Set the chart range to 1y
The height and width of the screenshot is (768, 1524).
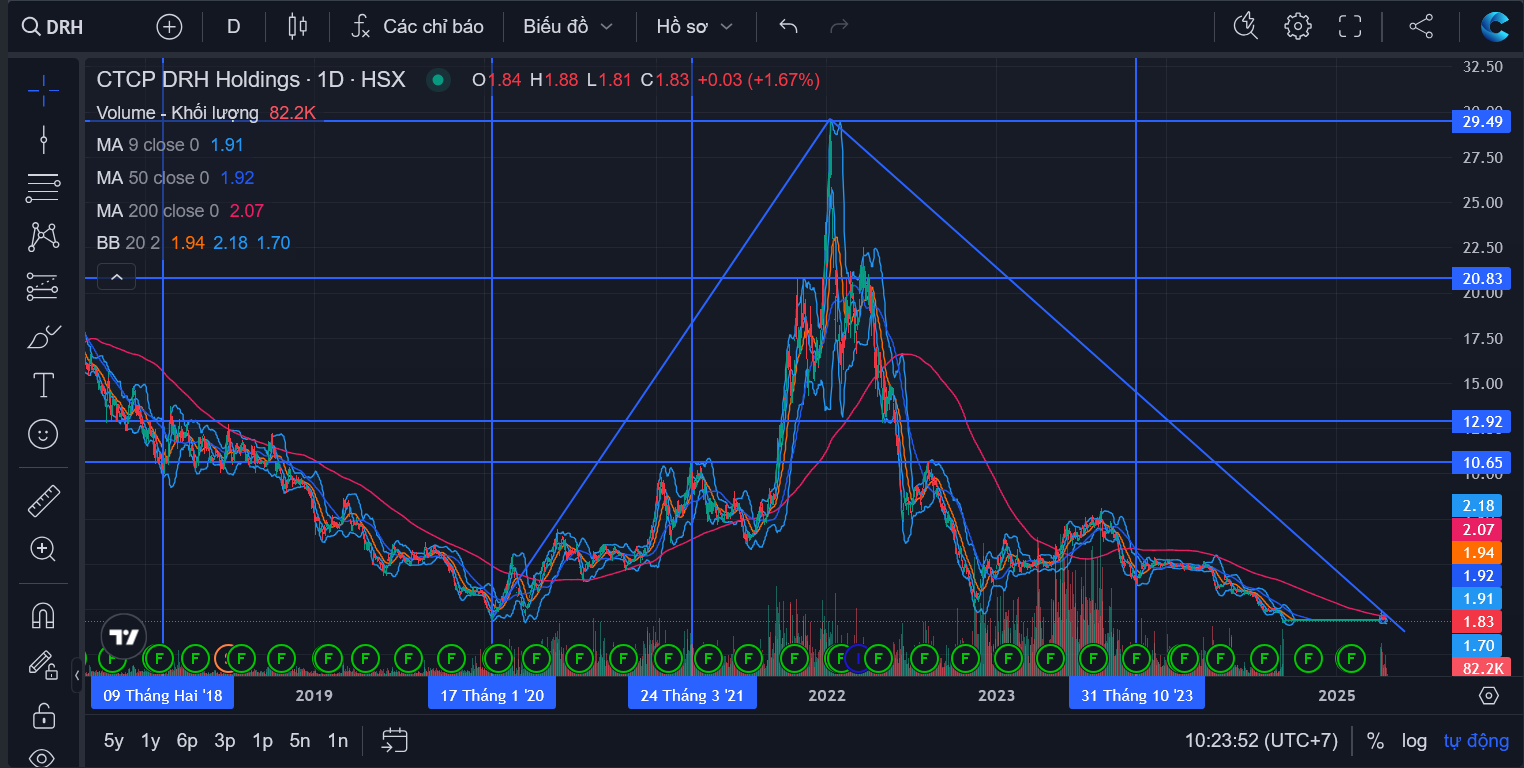150,741
